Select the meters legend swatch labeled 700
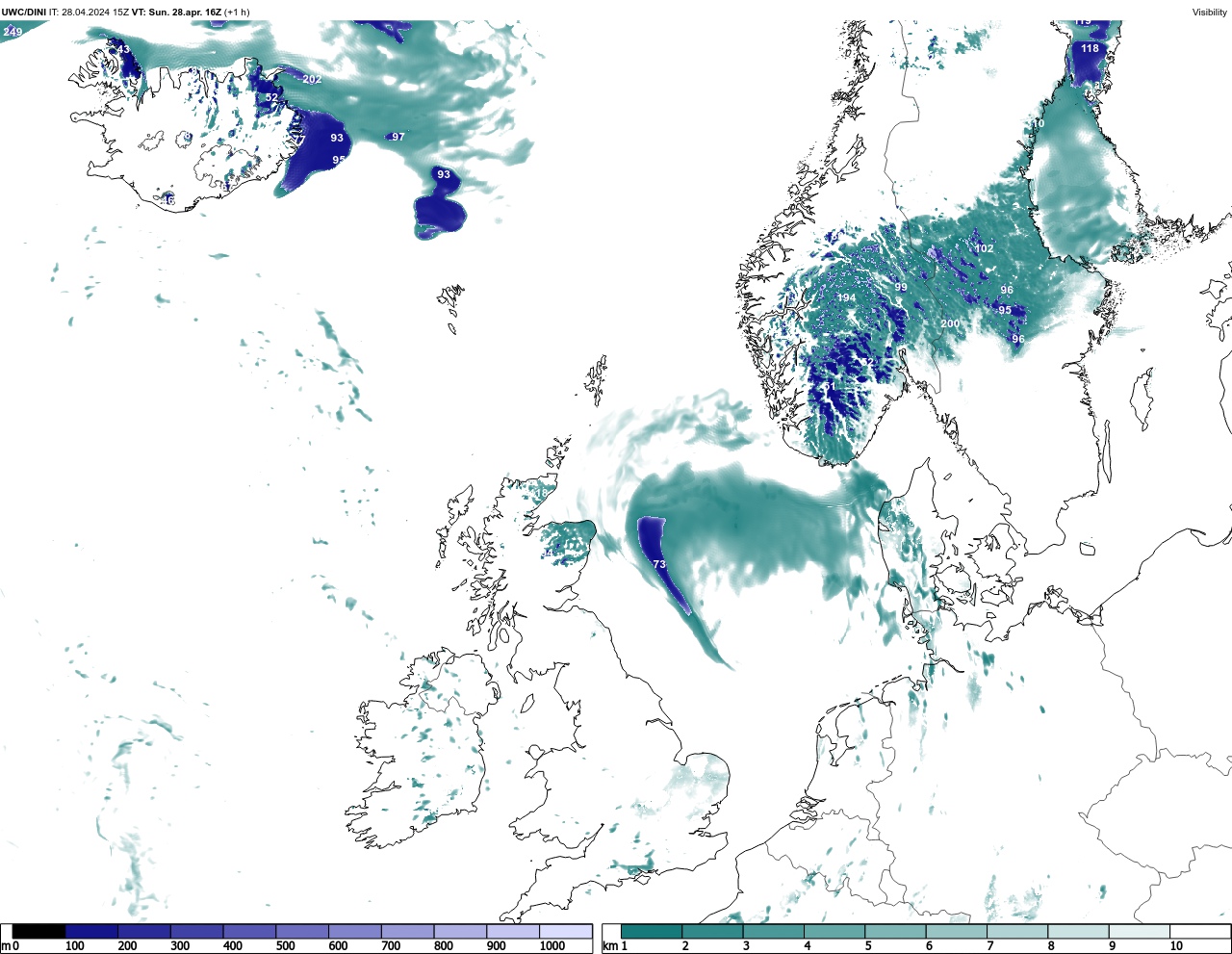The image size is (1232, 954). tap(407, 931)
